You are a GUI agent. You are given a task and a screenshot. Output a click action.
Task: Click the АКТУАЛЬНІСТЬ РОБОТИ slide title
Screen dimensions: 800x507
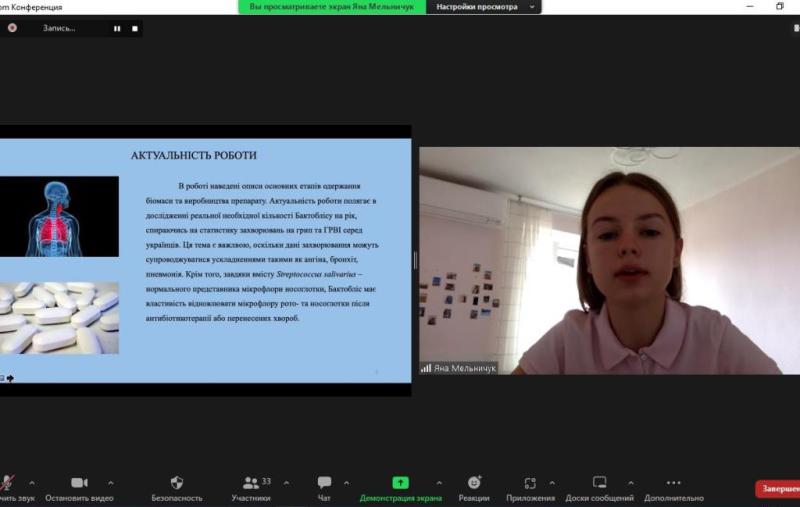(193, 156)
